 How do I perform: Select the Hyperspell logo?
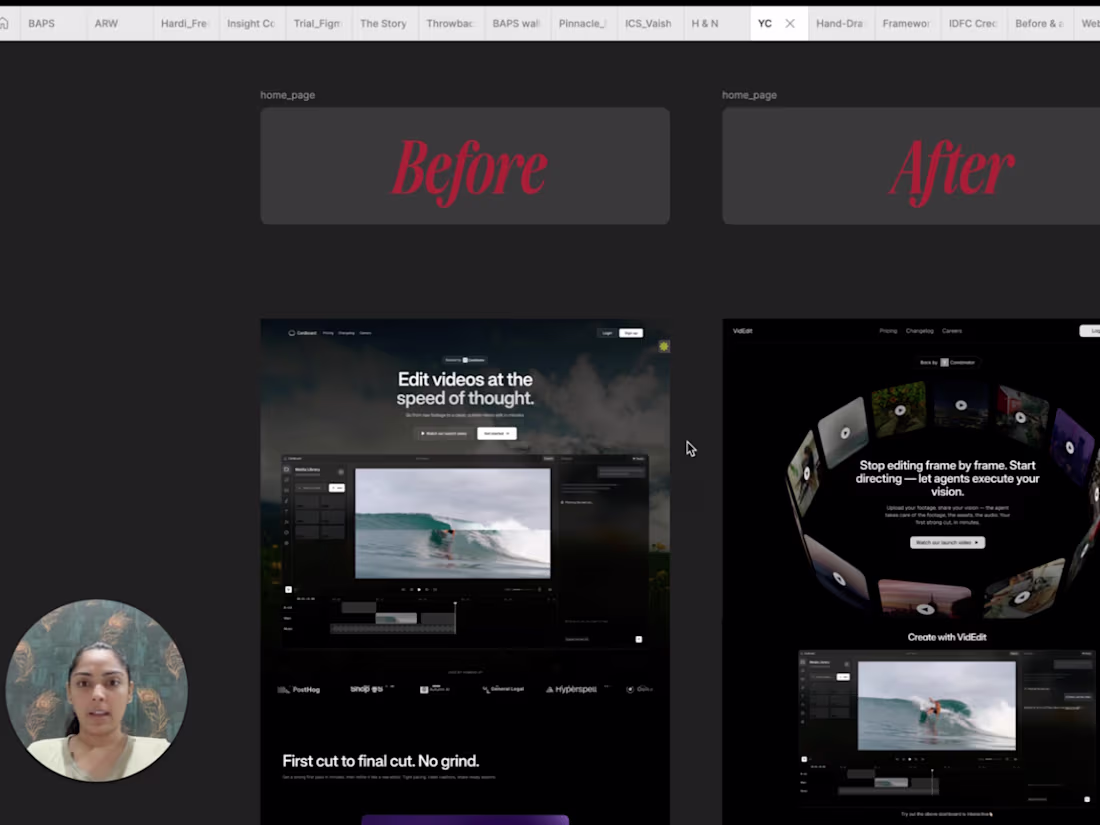[572, 689]
